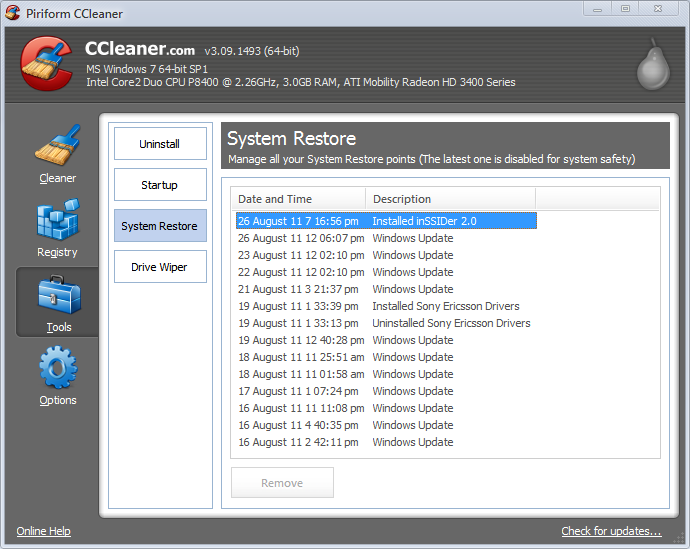Select the 23 August Windows Update entry
Image resolution: width=690 pixels, height=549 pixels.
386,255
